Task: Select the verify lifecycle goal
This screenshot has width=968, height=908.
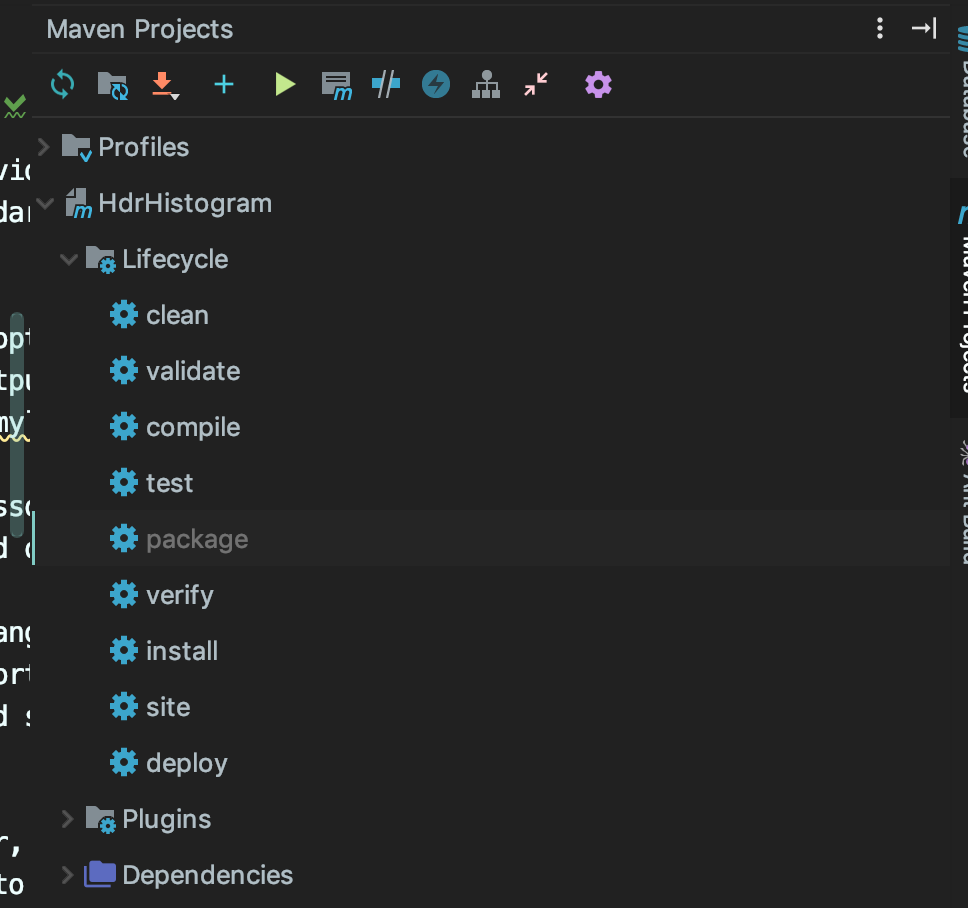Action: point(180,596)
